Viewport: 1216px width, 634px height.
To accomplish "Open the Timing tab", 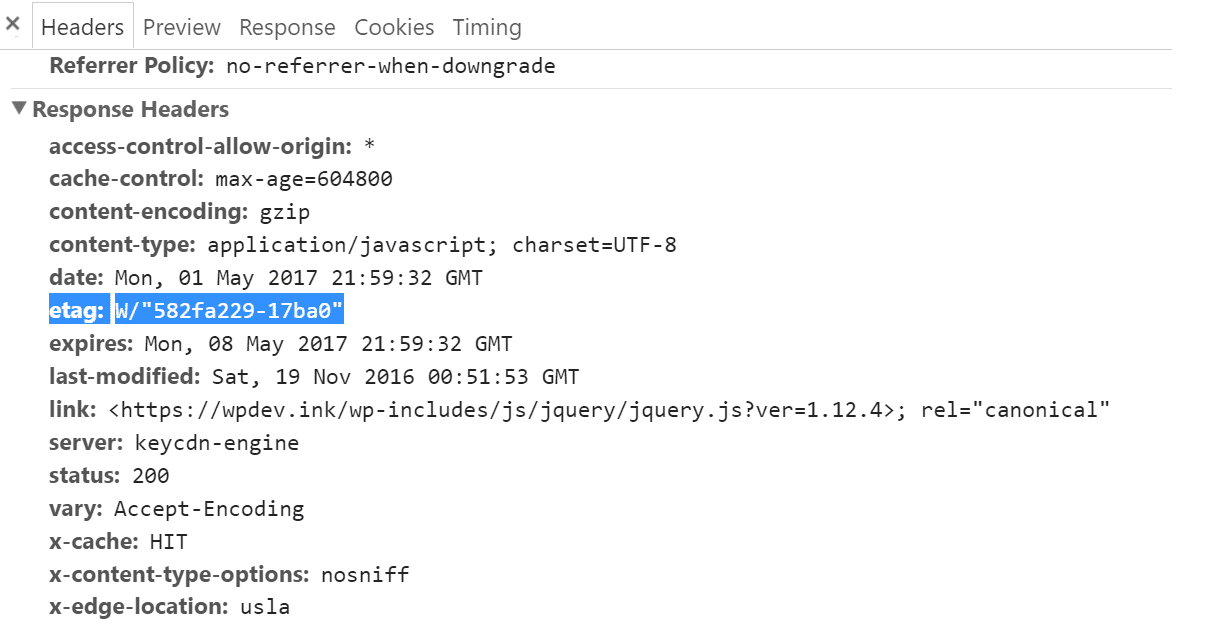I will (487, 27).
